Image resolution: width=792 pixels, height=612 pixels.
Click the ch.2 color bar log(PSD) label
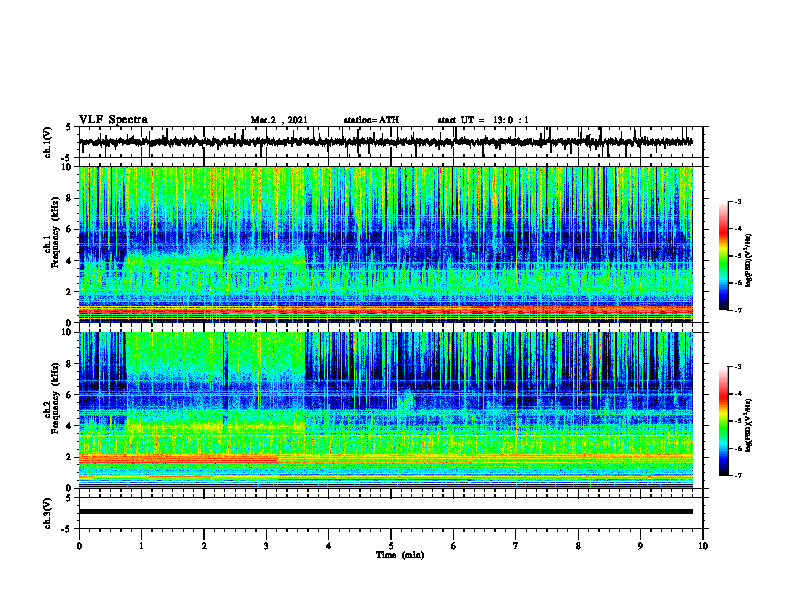(749, 425)
